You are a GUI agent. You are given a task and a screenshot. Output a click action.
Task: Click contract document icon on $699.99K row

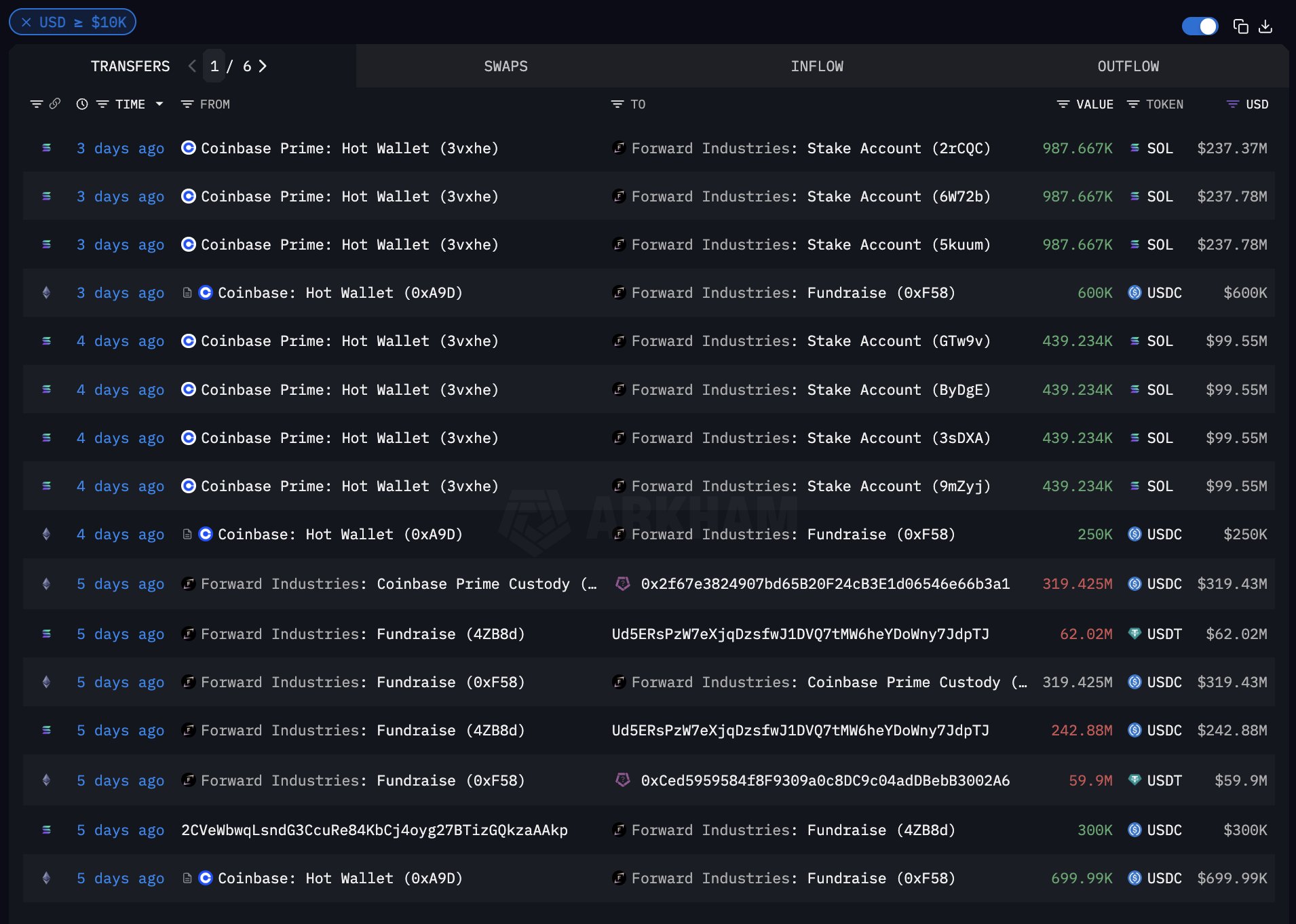point(187,878)
